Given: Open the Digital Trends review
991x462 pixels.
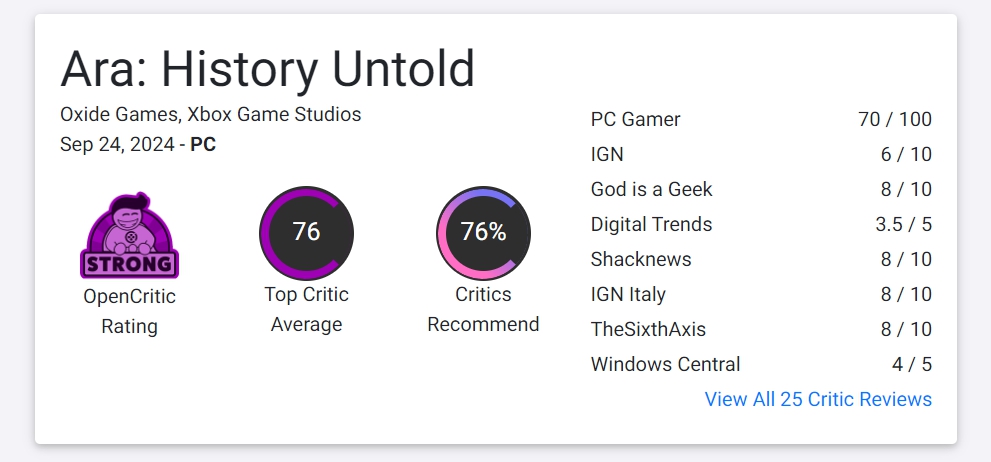Looking at the screenshot, I should (761, 224).
